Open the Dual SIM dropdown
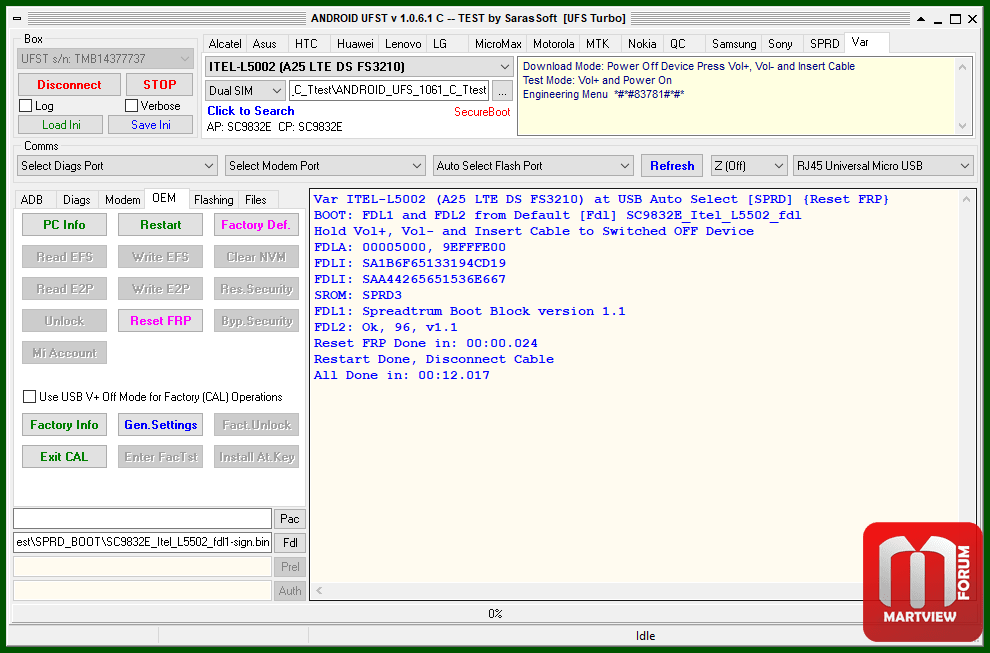Image resolution: width=990 pixels, height=653 pixels. pyautogui.click(x=245, y=90)
